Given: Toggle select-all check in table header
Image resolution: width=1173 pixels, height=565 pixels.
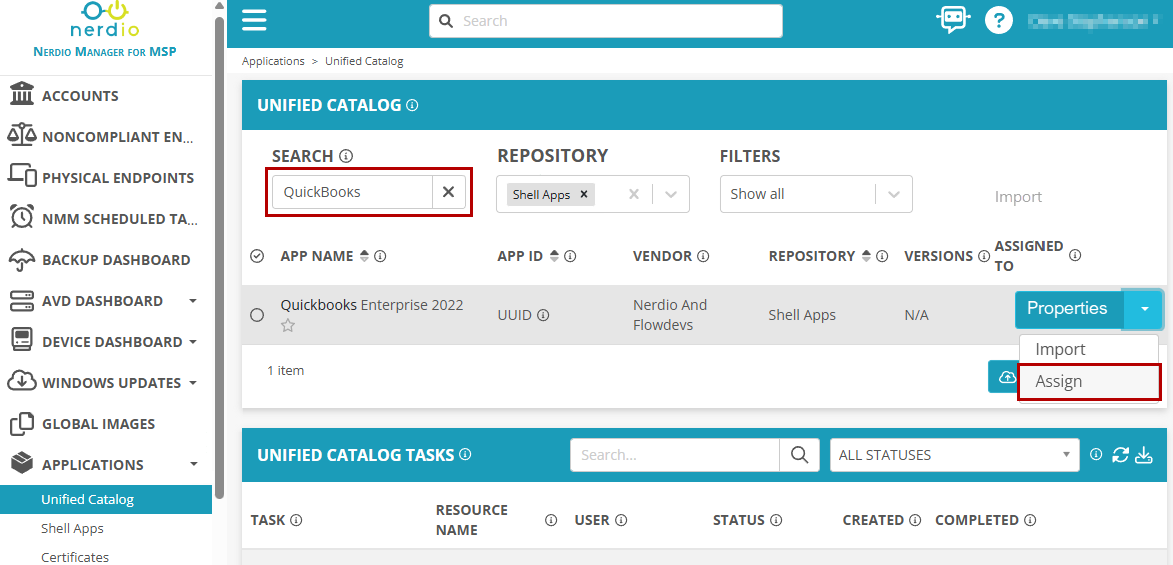Looking at the screenshot, I should [257, 257].
